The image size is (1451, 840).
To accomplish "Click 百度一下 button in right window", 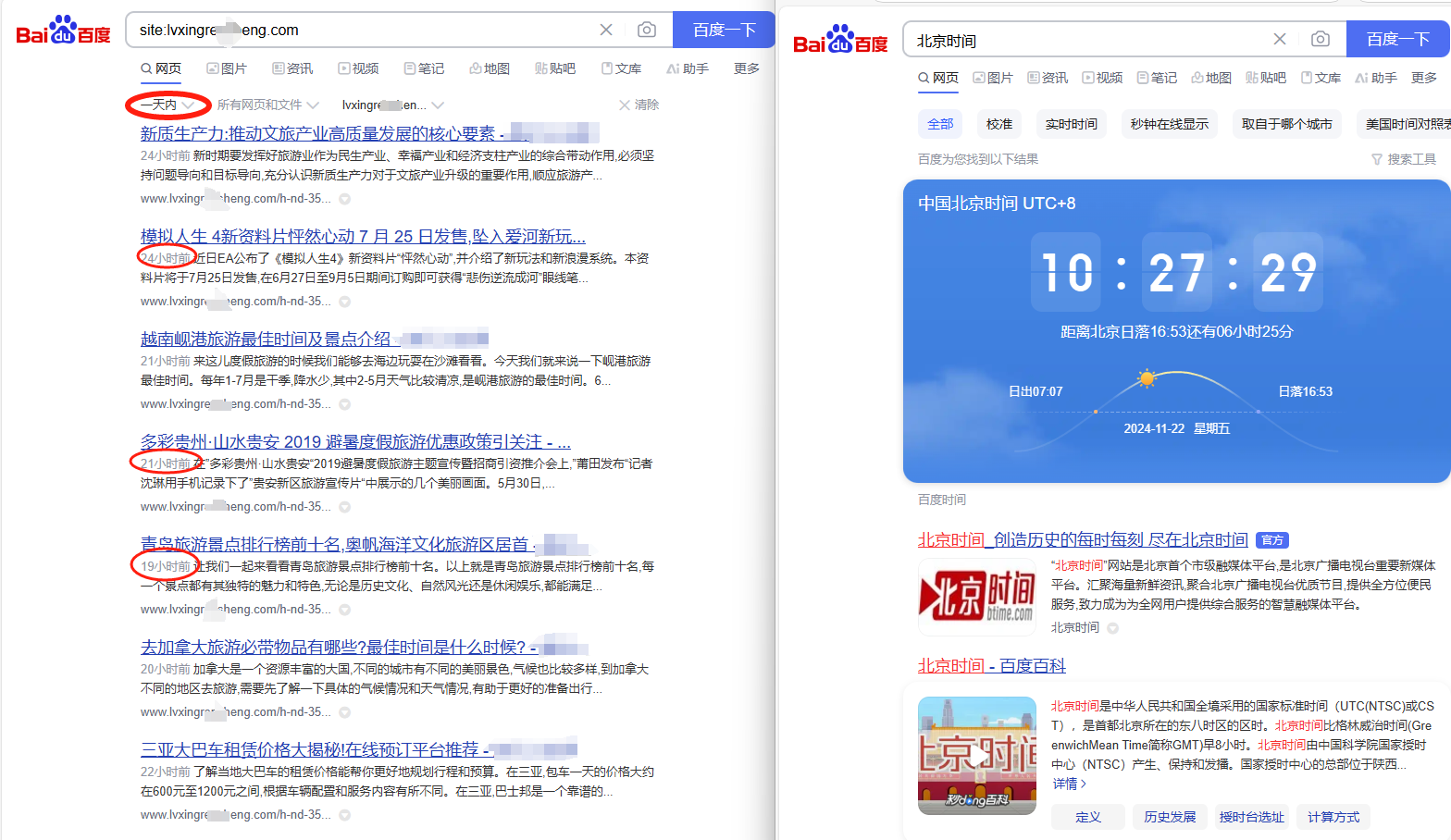I will pos(1398,39).
